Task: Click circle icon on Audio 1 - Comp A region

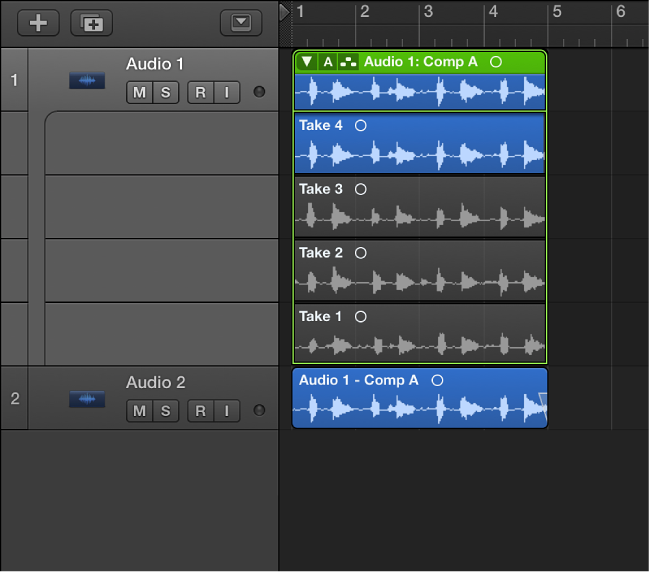Action: (x=437, y=380)
